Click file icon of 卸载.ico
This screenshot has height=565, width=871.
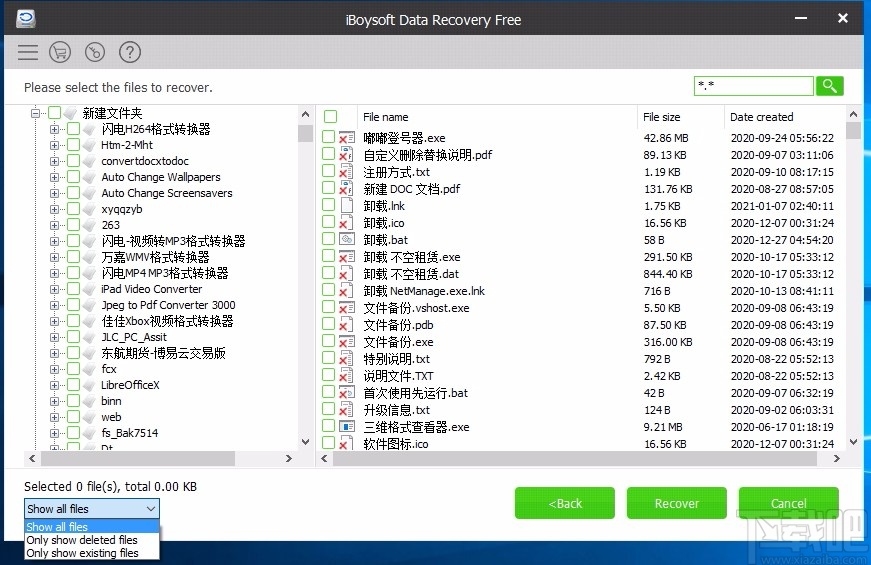coord(347,223)
